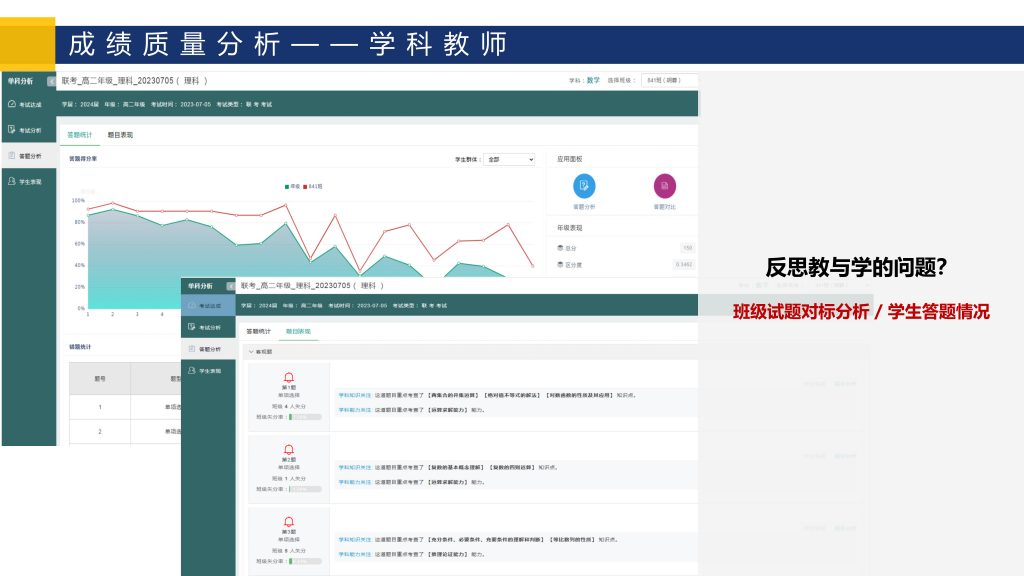Collapse the 客观题 section chevron

251,352
